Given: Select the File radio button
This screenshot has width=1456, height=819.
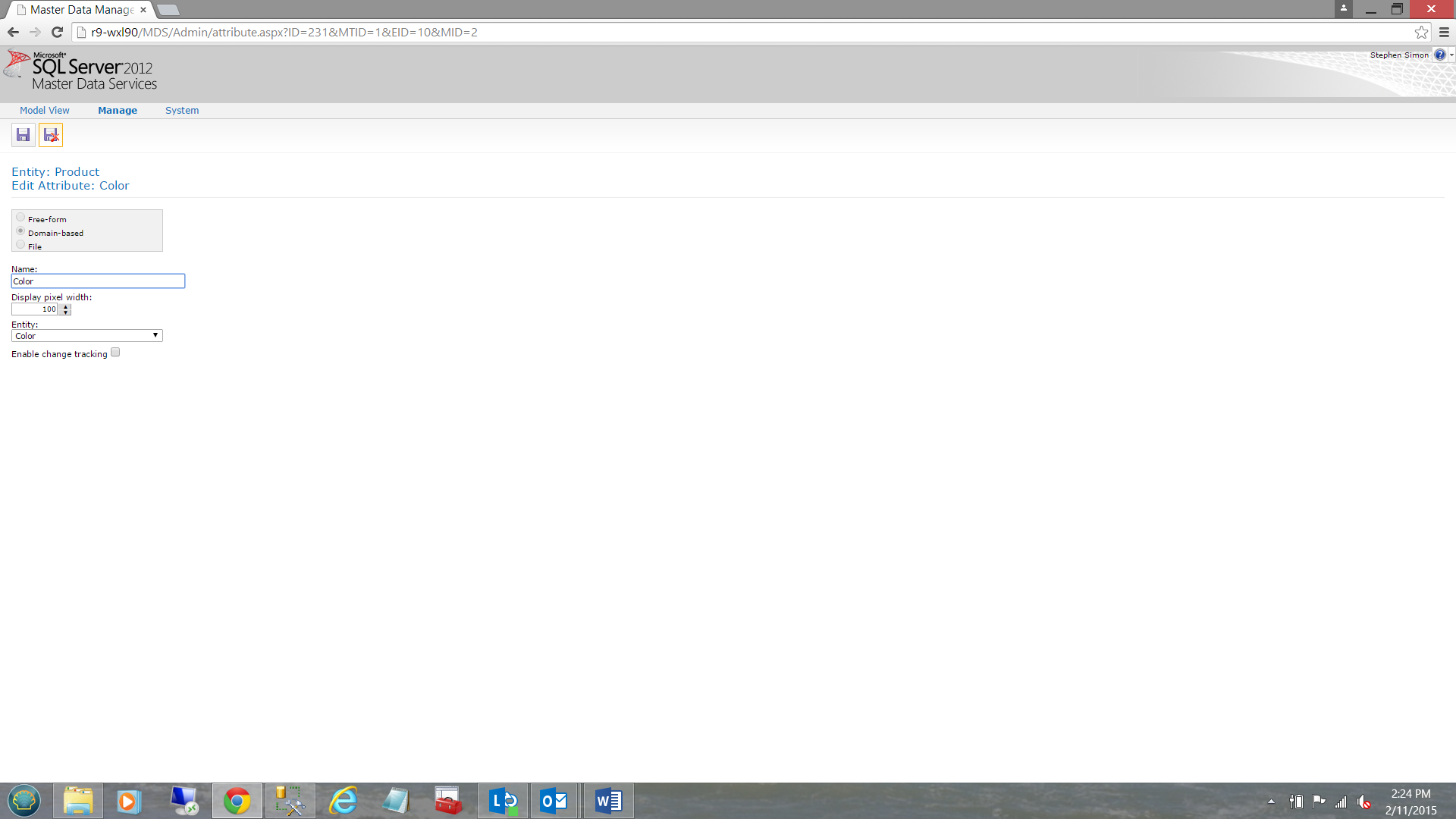Looking at the screenshot, I should tap(20, 245).
